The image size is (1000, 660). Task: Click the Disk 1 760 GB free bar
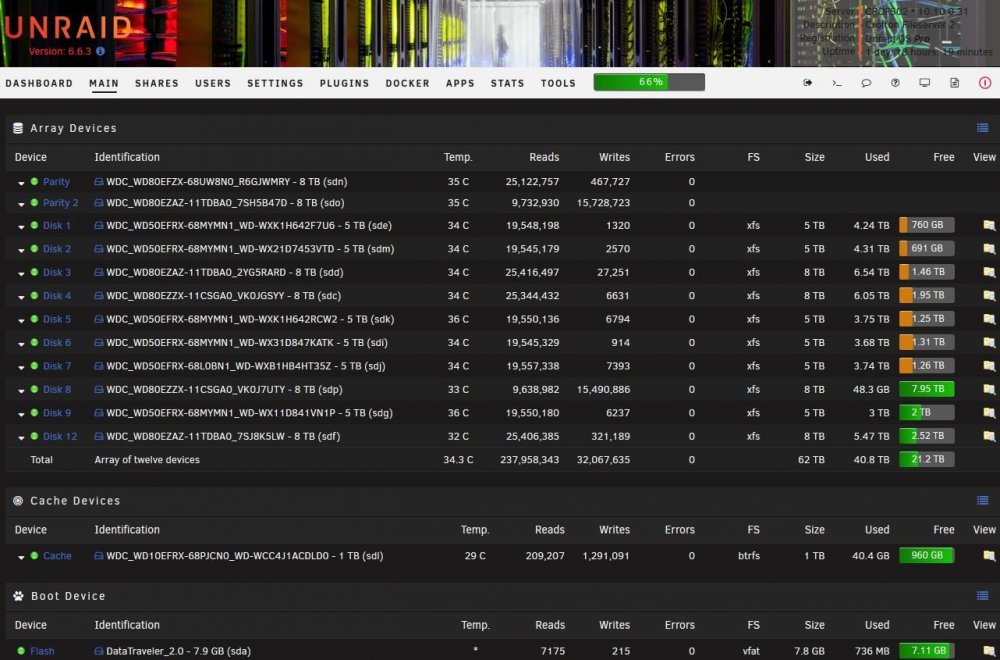click(x=927, y=225)
